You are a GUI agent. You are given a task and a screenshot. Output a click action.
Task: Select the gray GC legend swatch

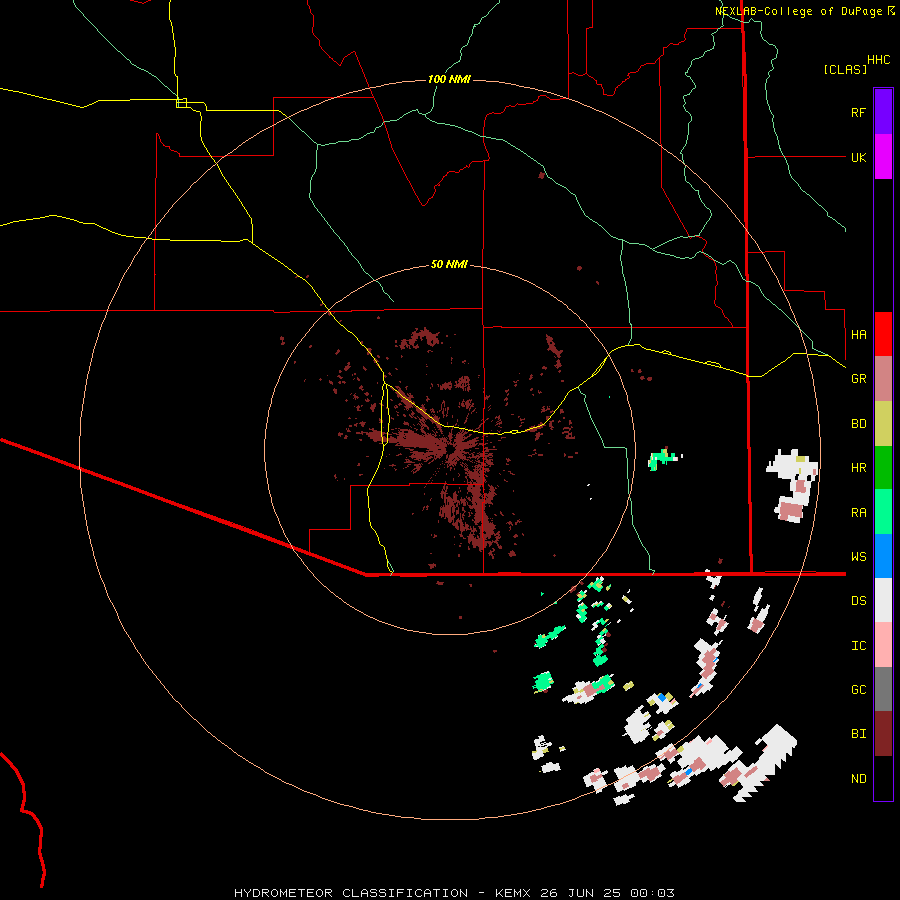point(883,689)
